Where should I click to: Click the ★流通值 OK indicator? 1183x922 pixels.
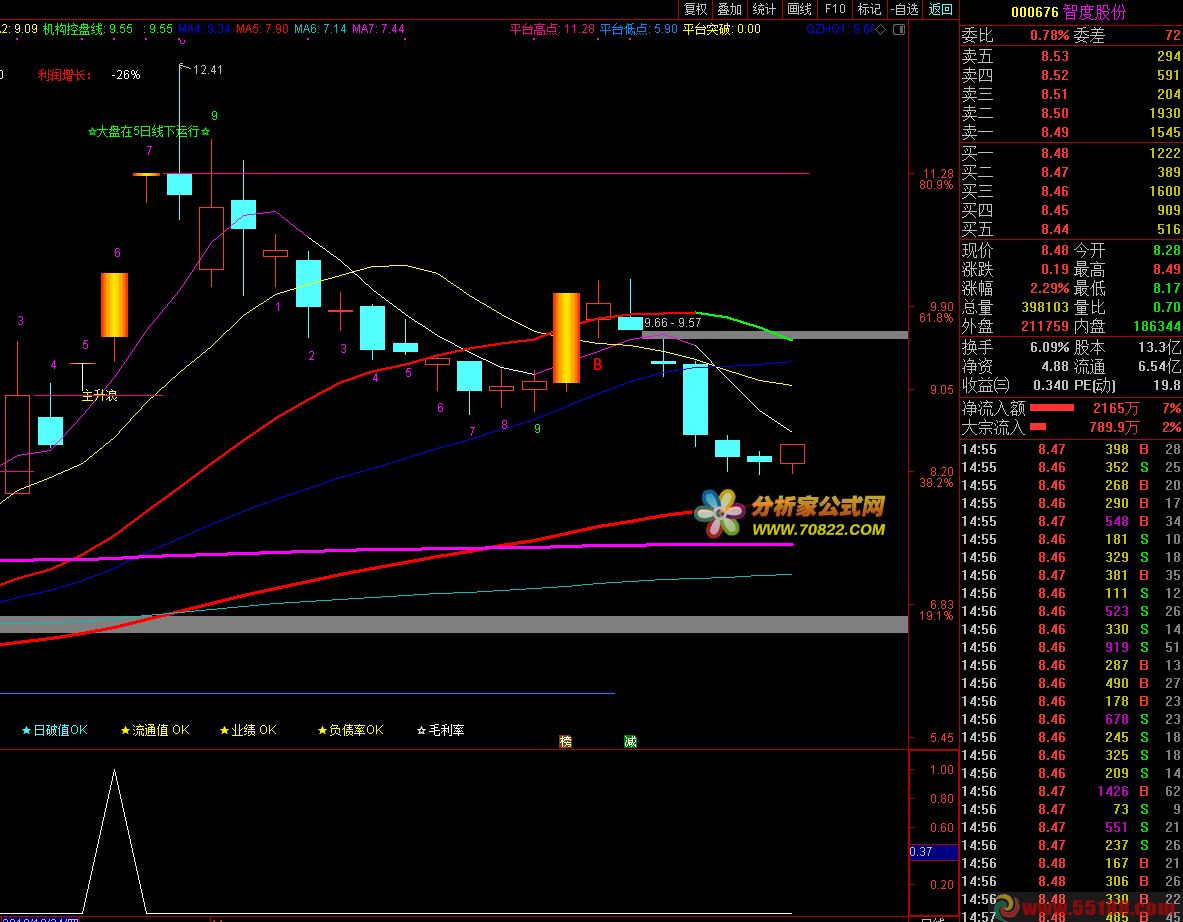pyautogui.click(x=155, y=730)
